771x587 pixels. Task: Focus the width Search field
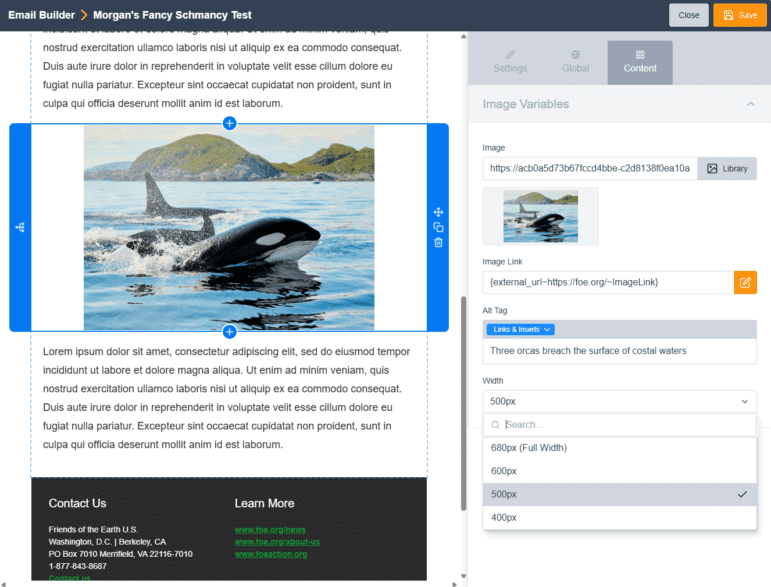click(x=620, y=425)
